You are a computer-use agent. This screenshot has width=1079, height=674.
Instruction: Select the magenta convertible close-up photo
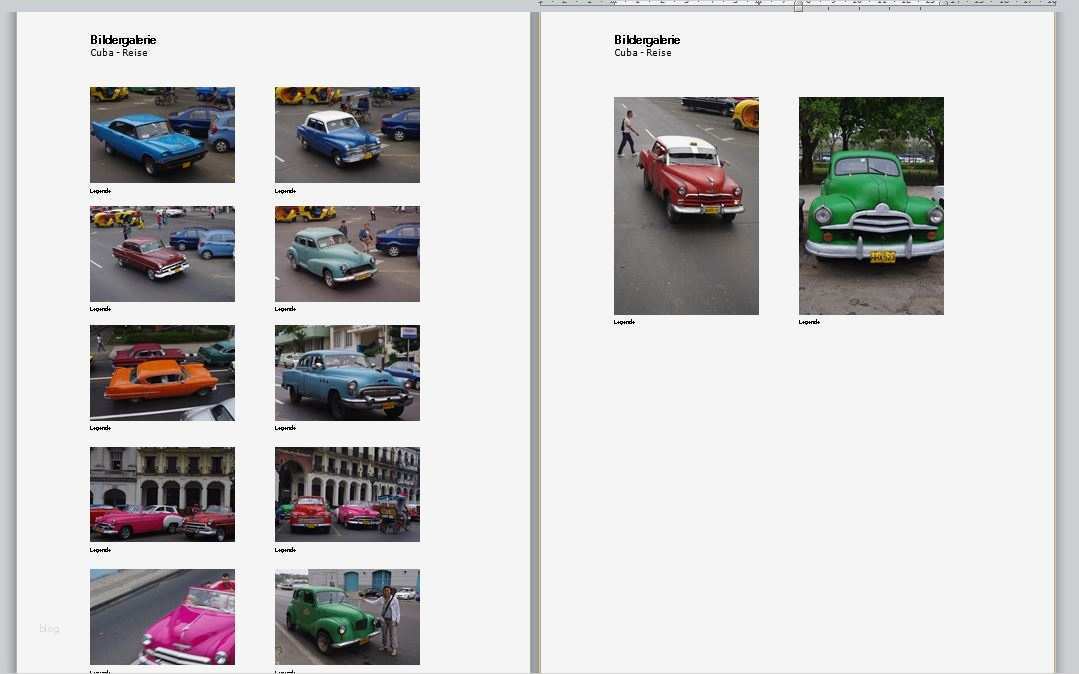[162, 617]
